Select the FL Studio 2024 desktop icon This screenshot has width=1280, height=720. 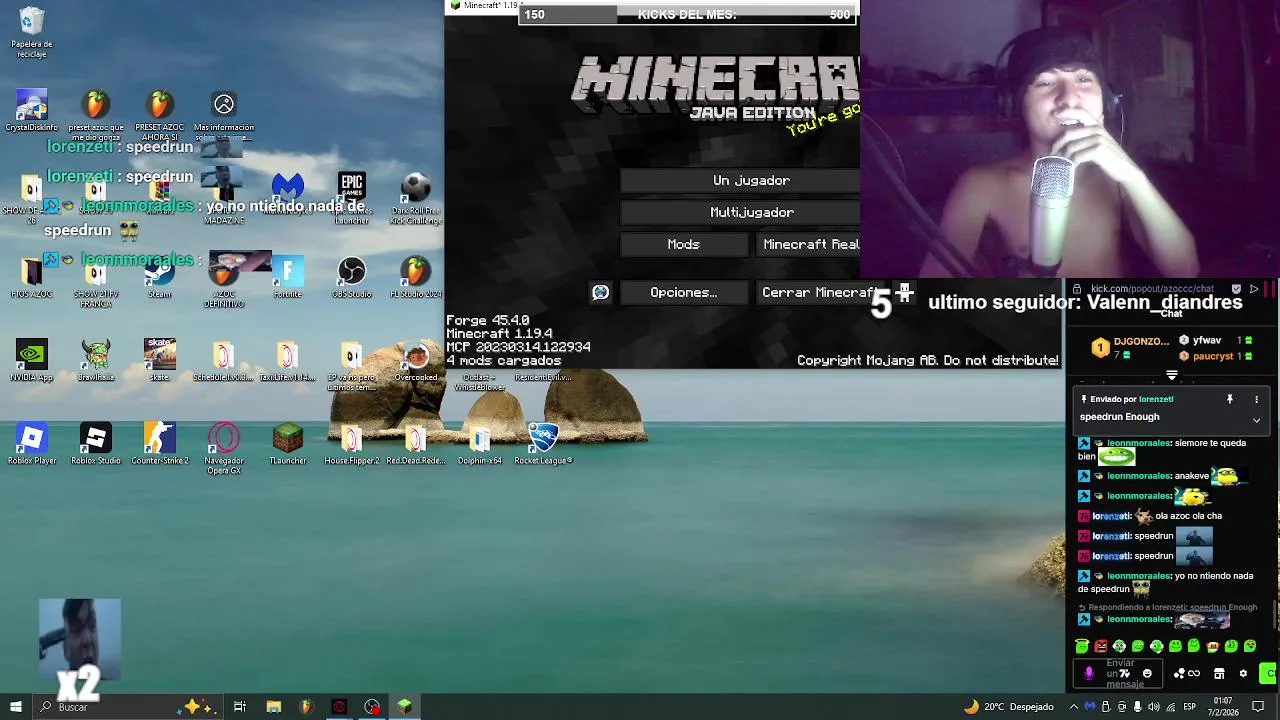pyautogui.click(x=415, y=278)
